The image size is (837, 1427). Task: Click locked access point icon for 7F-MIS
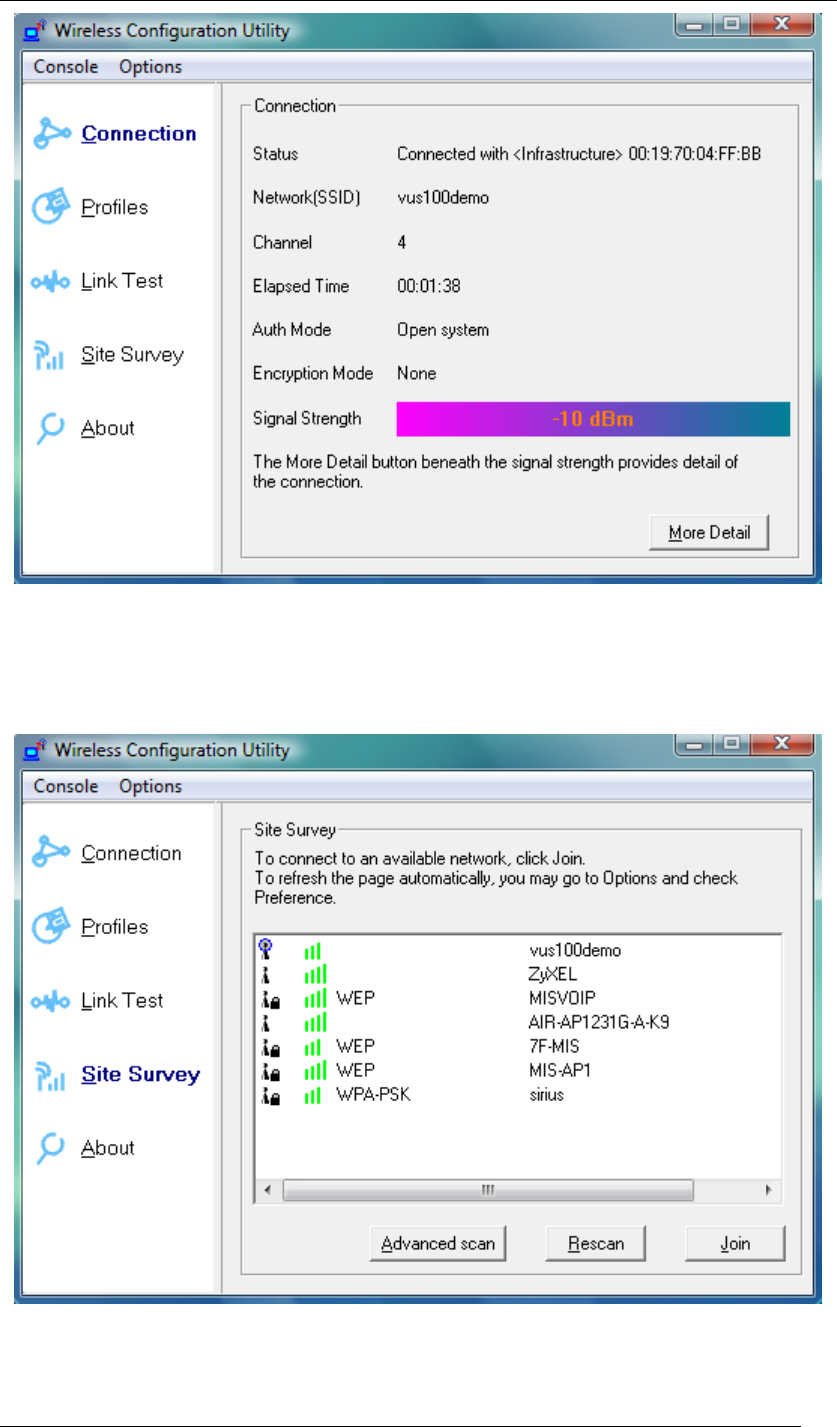[x=269, y=1047]
